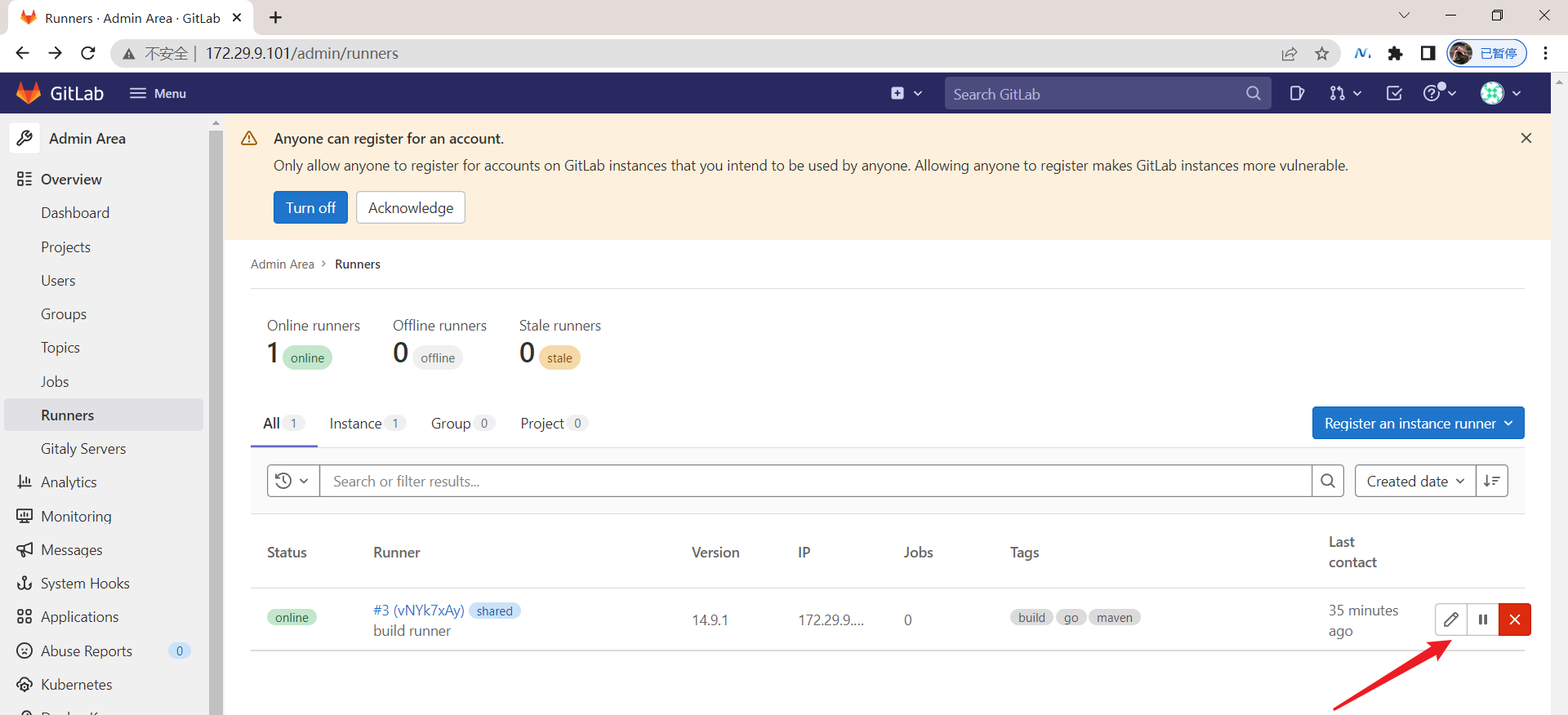The image size is (1568, 715).
Task: Open the recent searches history dropdown
Action: (x=292, y=481)
